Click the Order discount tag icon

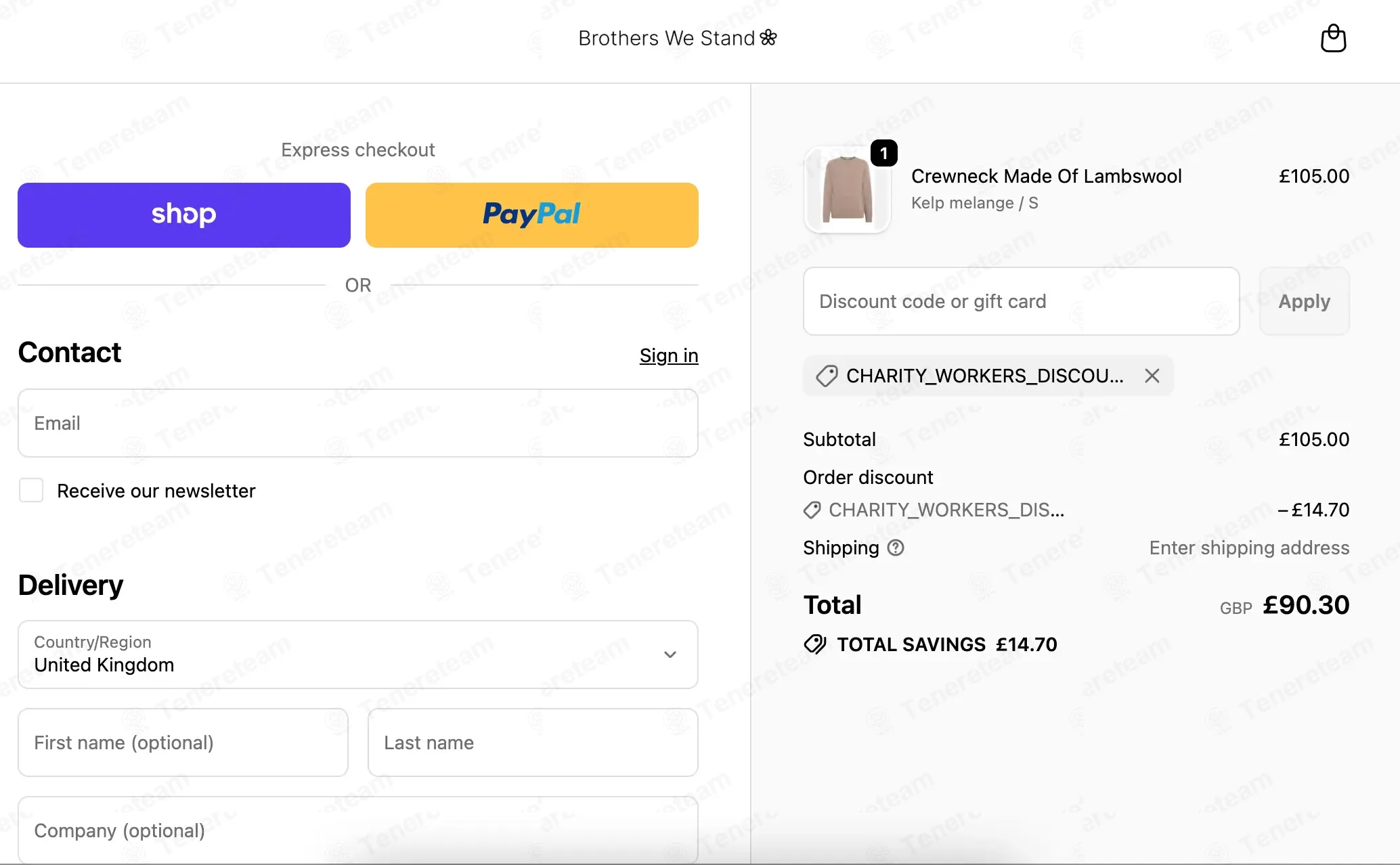click(812, 510)
